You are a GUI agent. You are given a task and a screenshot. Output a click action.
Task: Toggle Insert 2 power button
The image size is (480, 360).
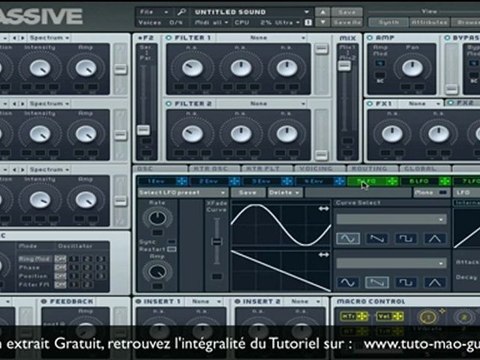coord(237,301)
